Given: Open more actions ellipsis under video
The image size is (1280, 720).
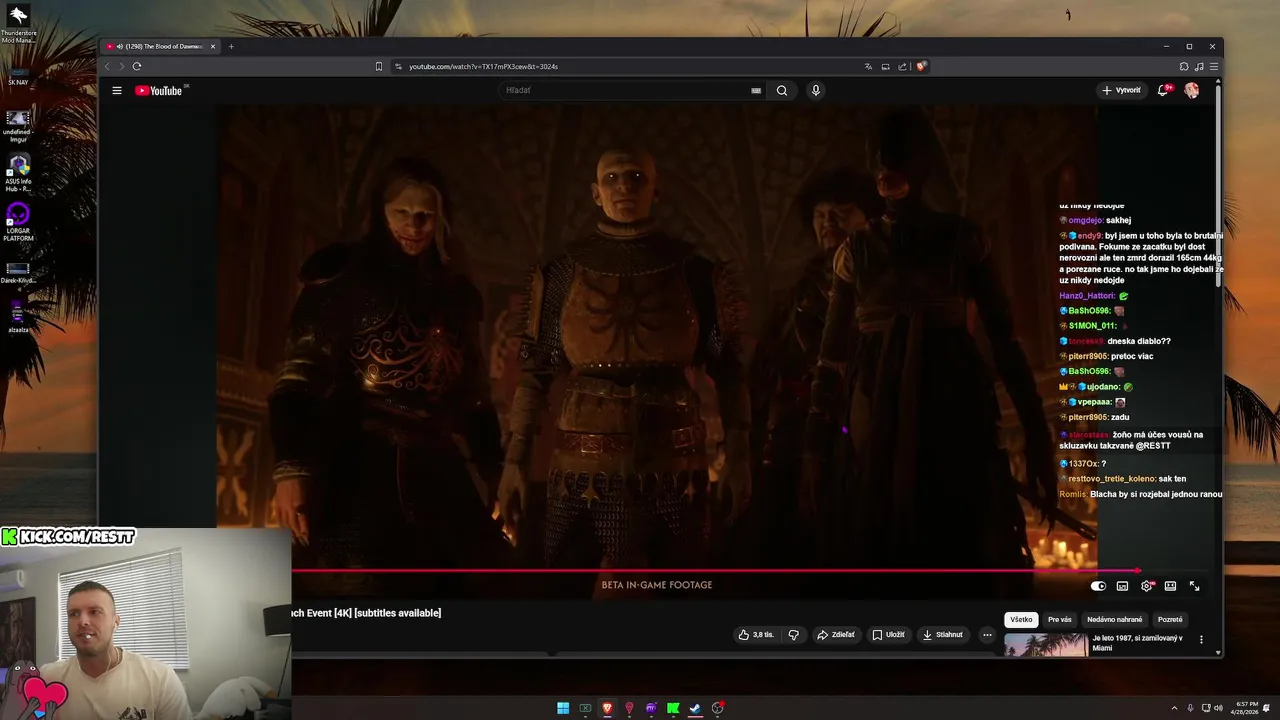Looking at the screenshot, I should click(987, 635).
